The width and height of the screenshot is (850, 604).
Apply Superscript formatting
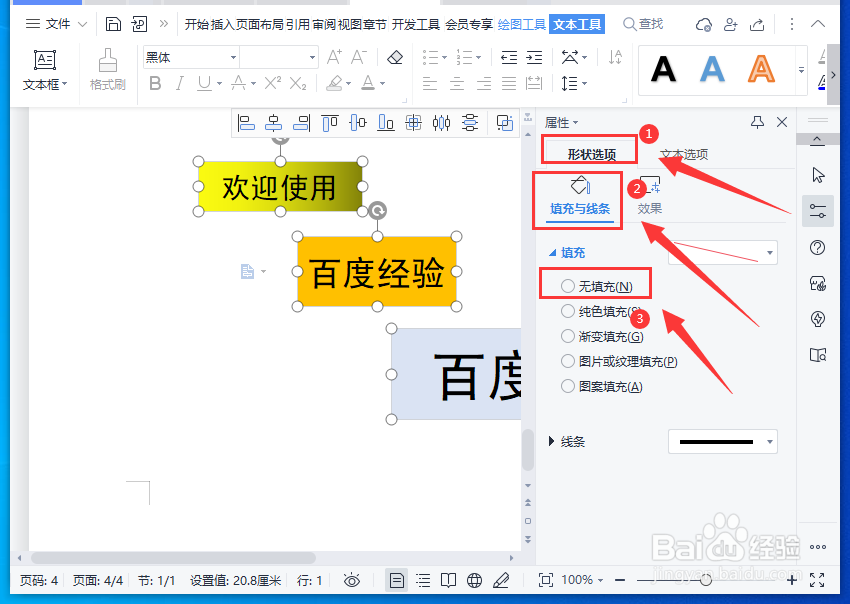tap(272, 83)
